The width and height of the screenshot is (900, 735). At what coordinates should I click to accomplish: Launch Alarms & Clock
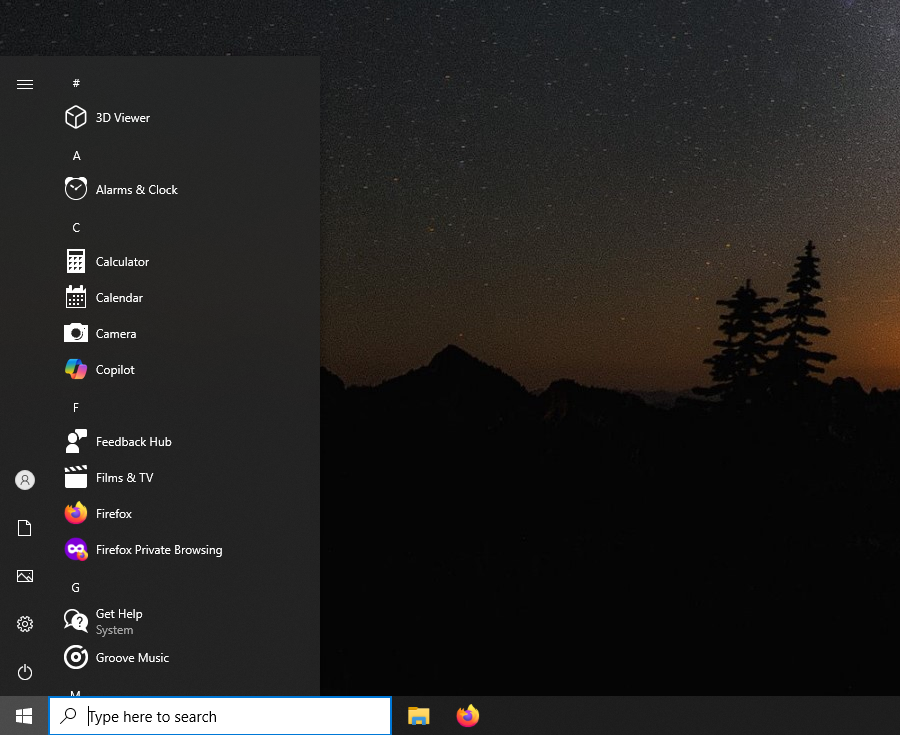tap(137, 189)
